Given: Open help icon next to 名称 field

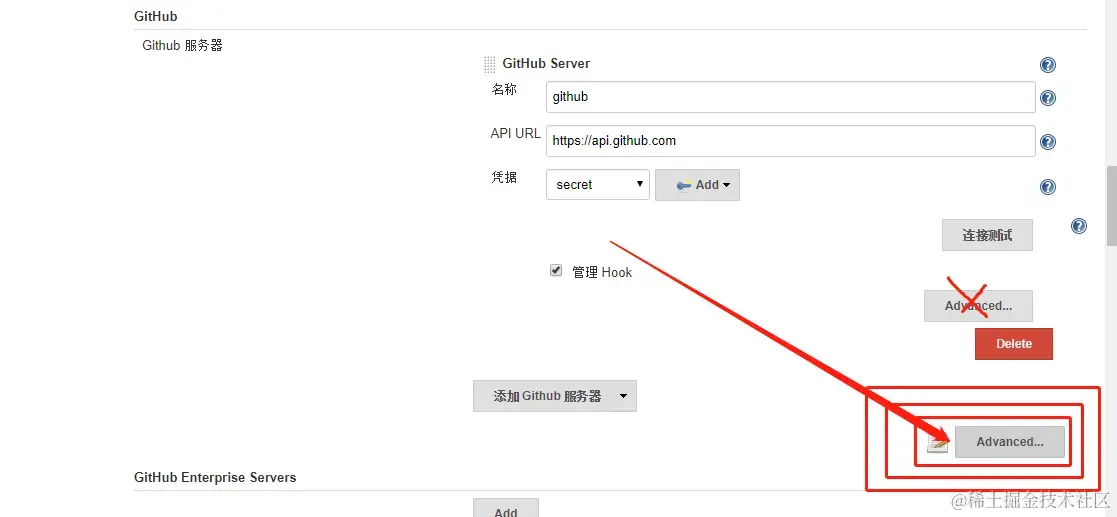Looking at the screenshot, I should point(1047,98).
